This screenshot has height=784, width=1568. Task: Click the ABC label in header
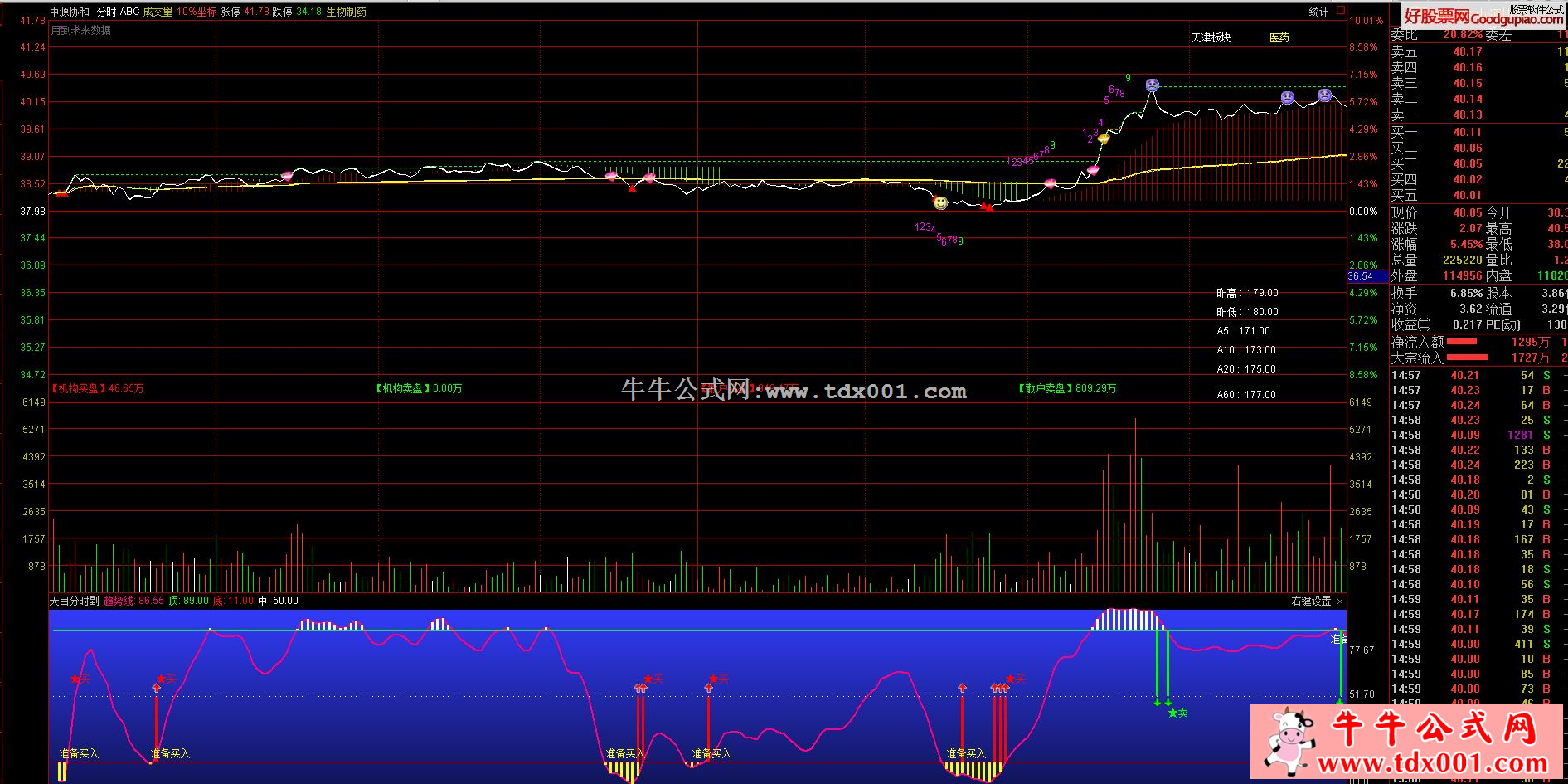[130, 12]
